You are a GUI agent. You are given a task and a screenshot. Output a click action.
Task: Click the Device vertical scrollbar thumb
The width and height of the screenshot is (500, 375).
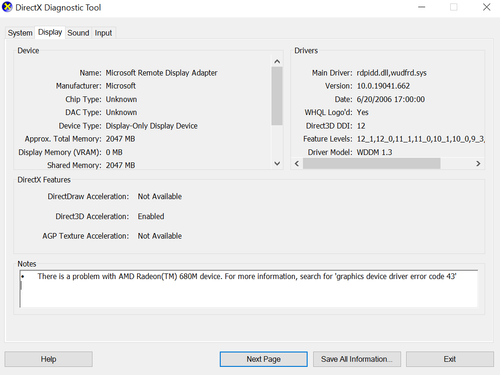[277, 96]
